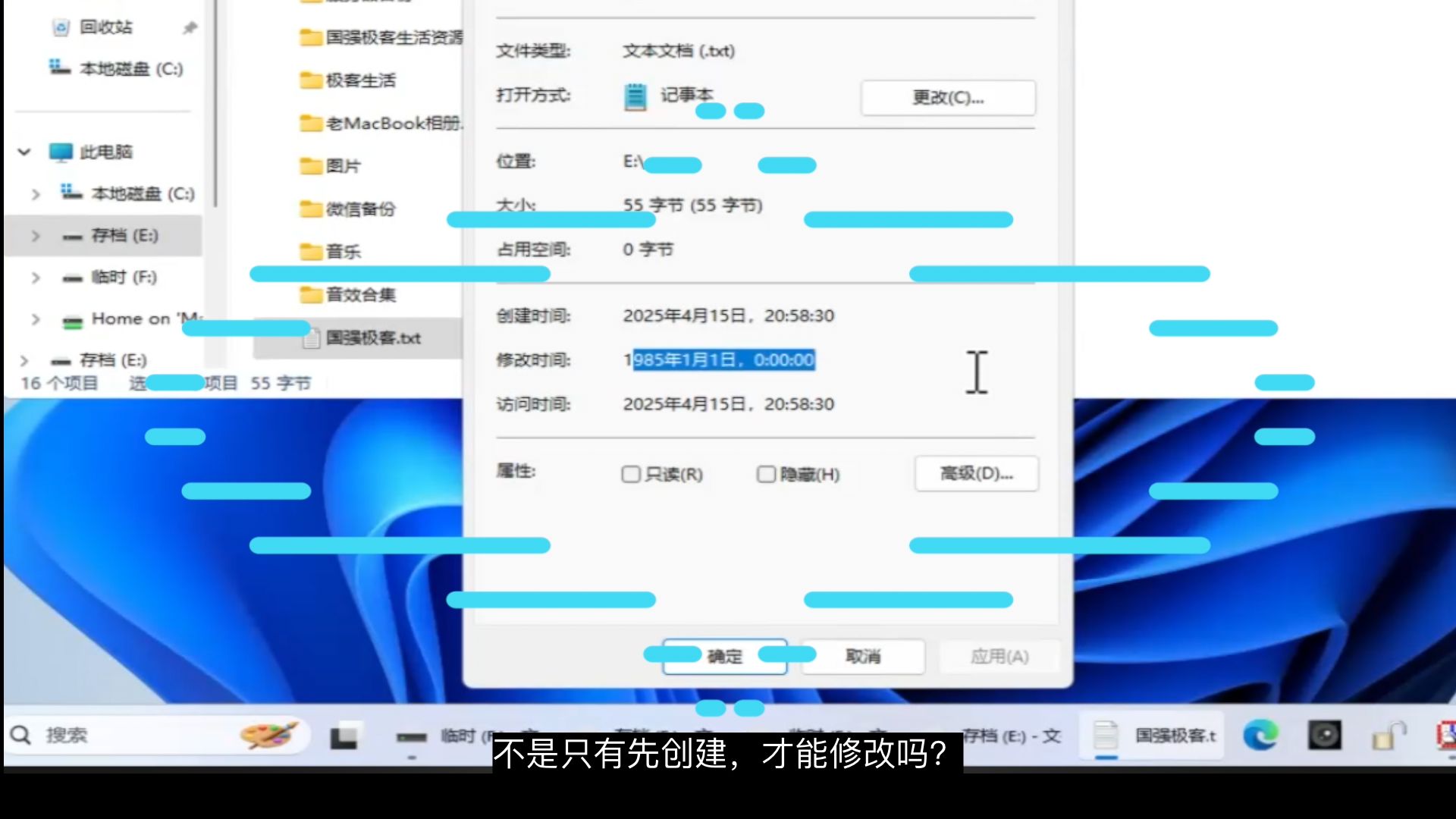Click the 取消 cancel button
Screen dimensions: 1456x819
click(x=863, y=656)
